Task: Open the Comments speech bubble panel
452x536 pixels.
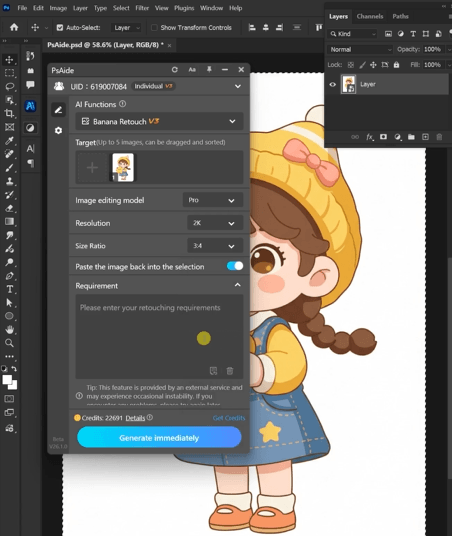Action: [x=30, y=84]
